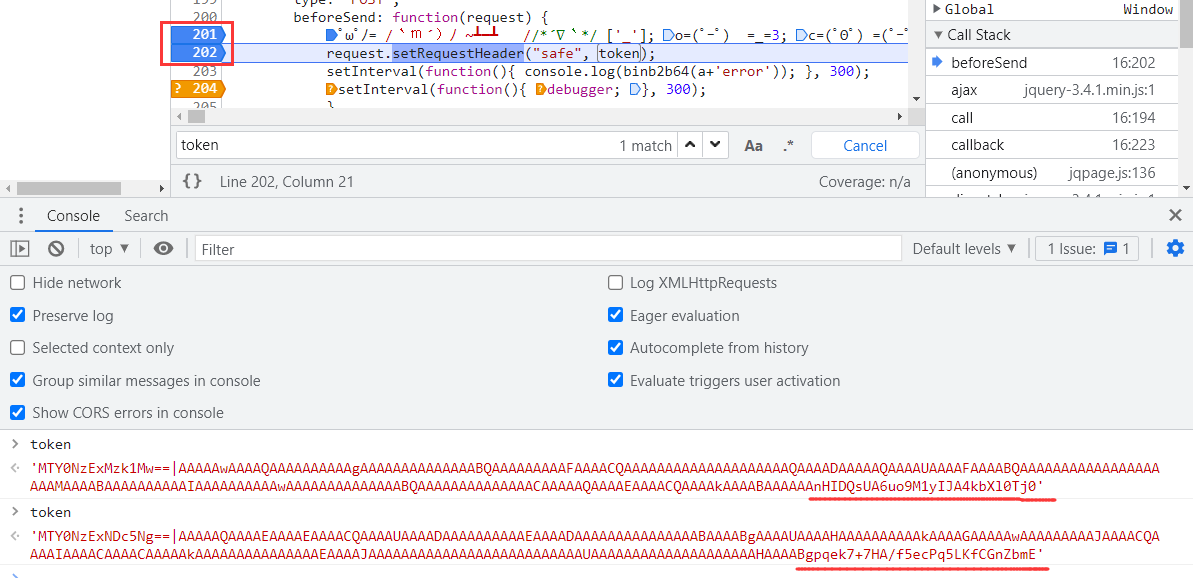Click Cancel in the search bar
Image resolution: width=1193 pixels, height=578 pixels.
[865, 146]
